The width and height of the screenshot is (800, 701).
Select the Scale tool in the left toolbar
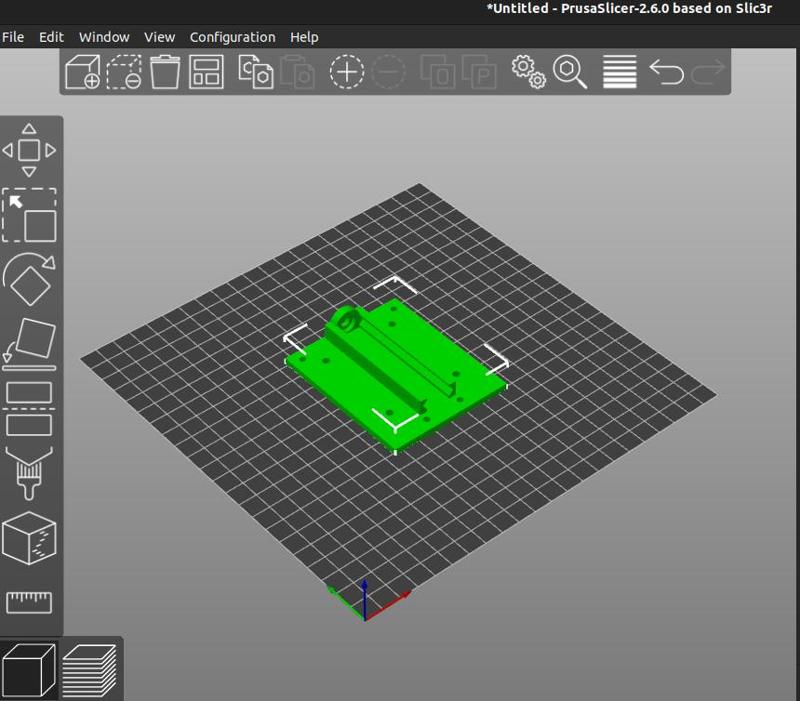[x=29, y=215]
